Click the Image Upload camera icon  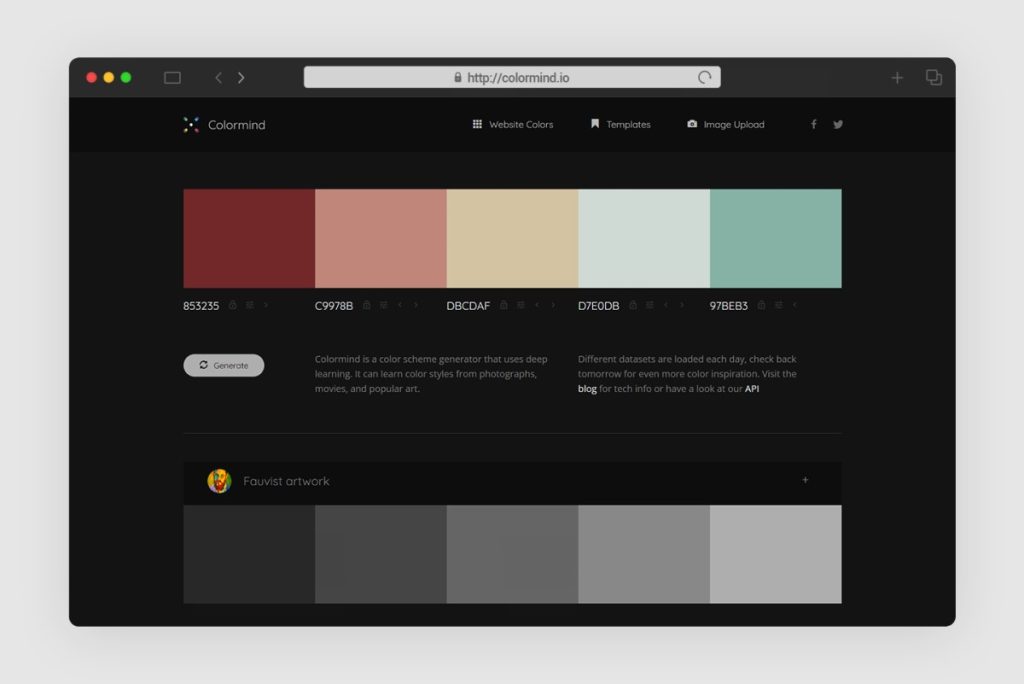[692, 123]
